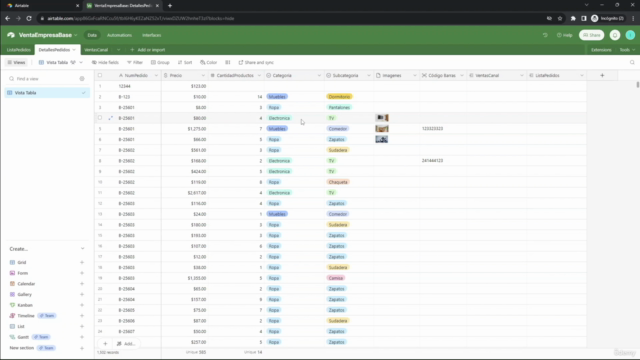640x360 pixels.
Task: Click the user account avatar
Action: coord(630,35)
